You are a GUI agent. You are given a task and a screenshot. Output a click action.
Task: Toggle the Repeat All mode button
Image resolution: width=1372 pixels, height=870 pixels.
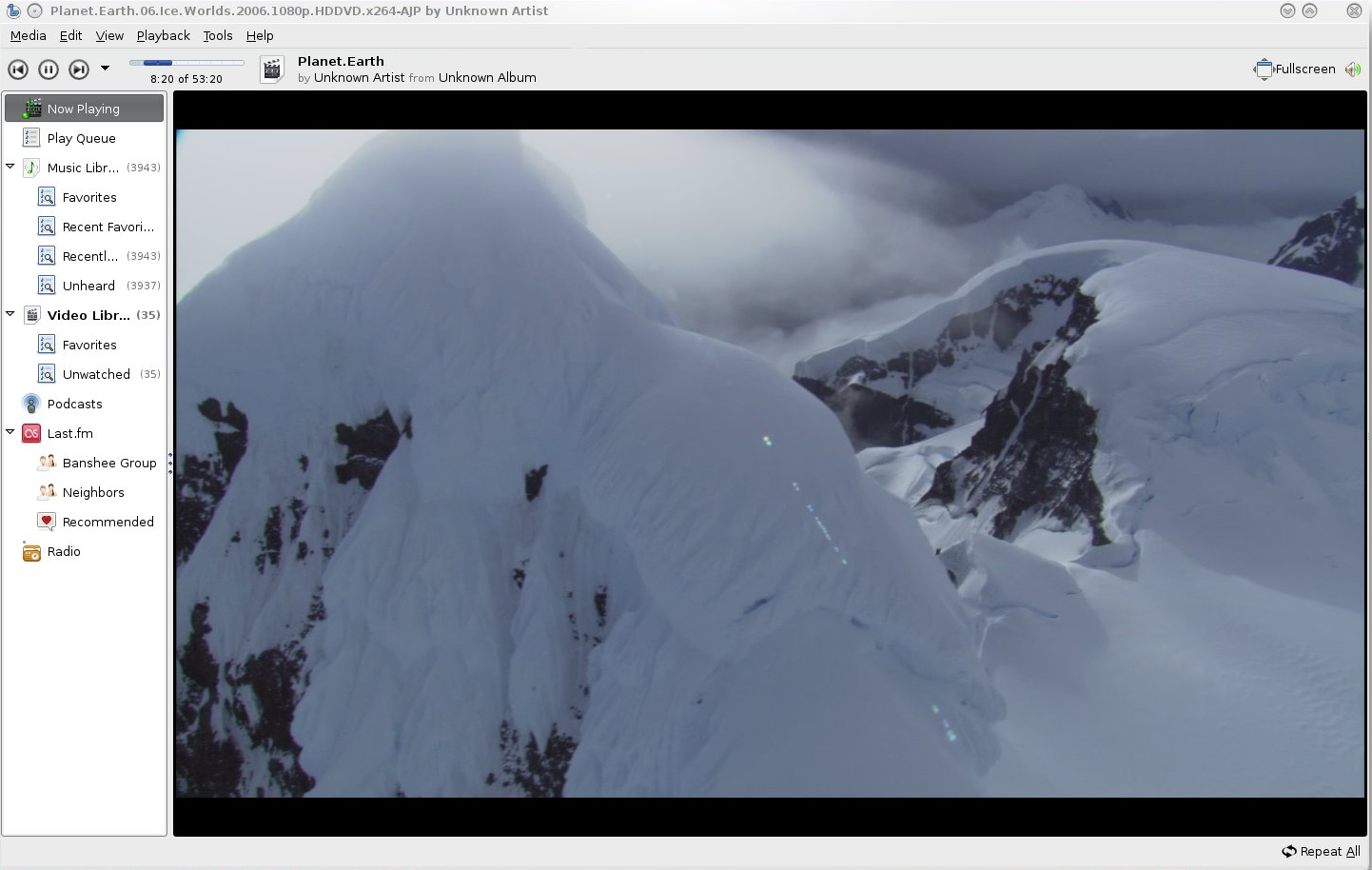click(x=1321, y=852)
